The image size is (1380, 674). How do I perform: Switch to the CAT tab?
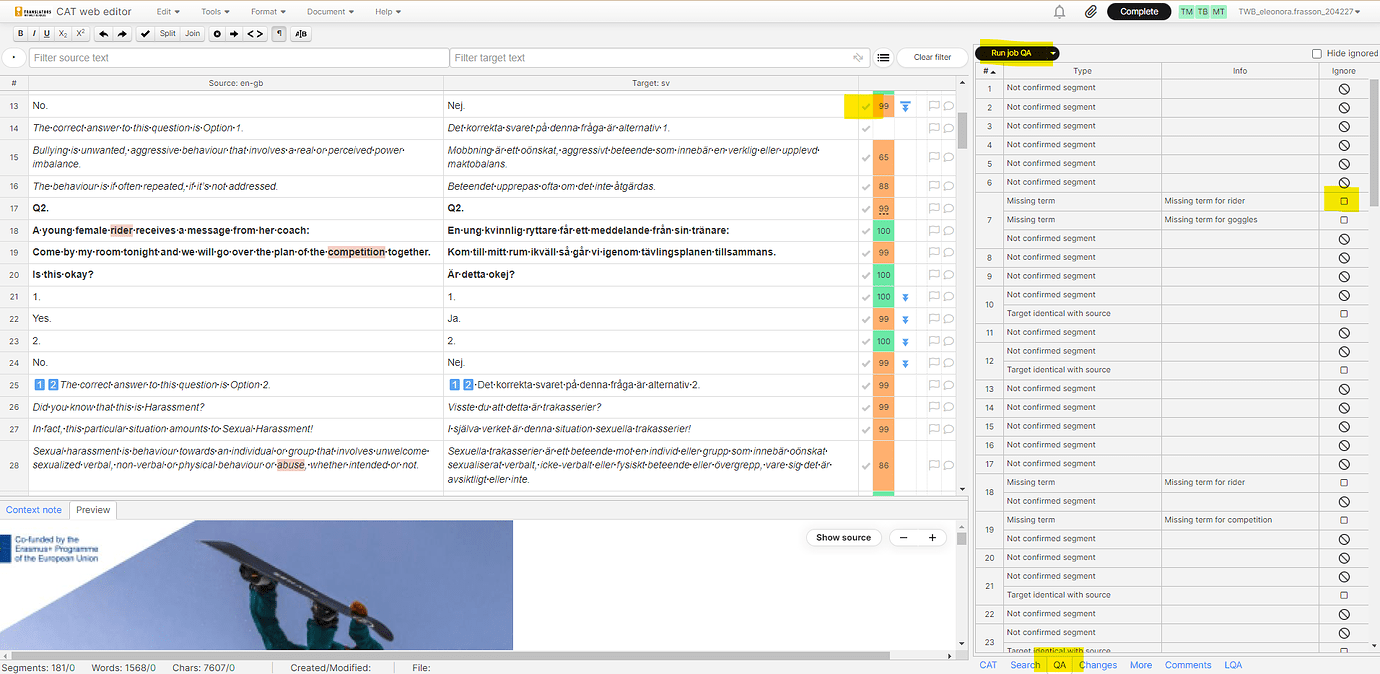pos(988,665)
